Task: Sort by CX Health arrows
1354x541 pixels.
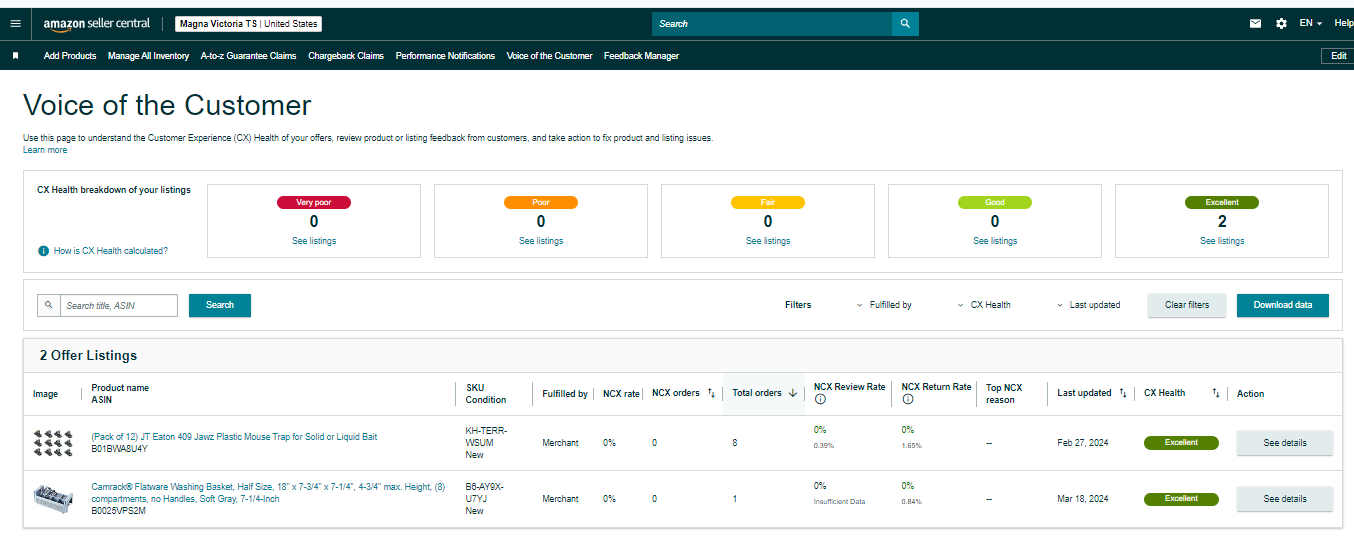Action: 1216,393
